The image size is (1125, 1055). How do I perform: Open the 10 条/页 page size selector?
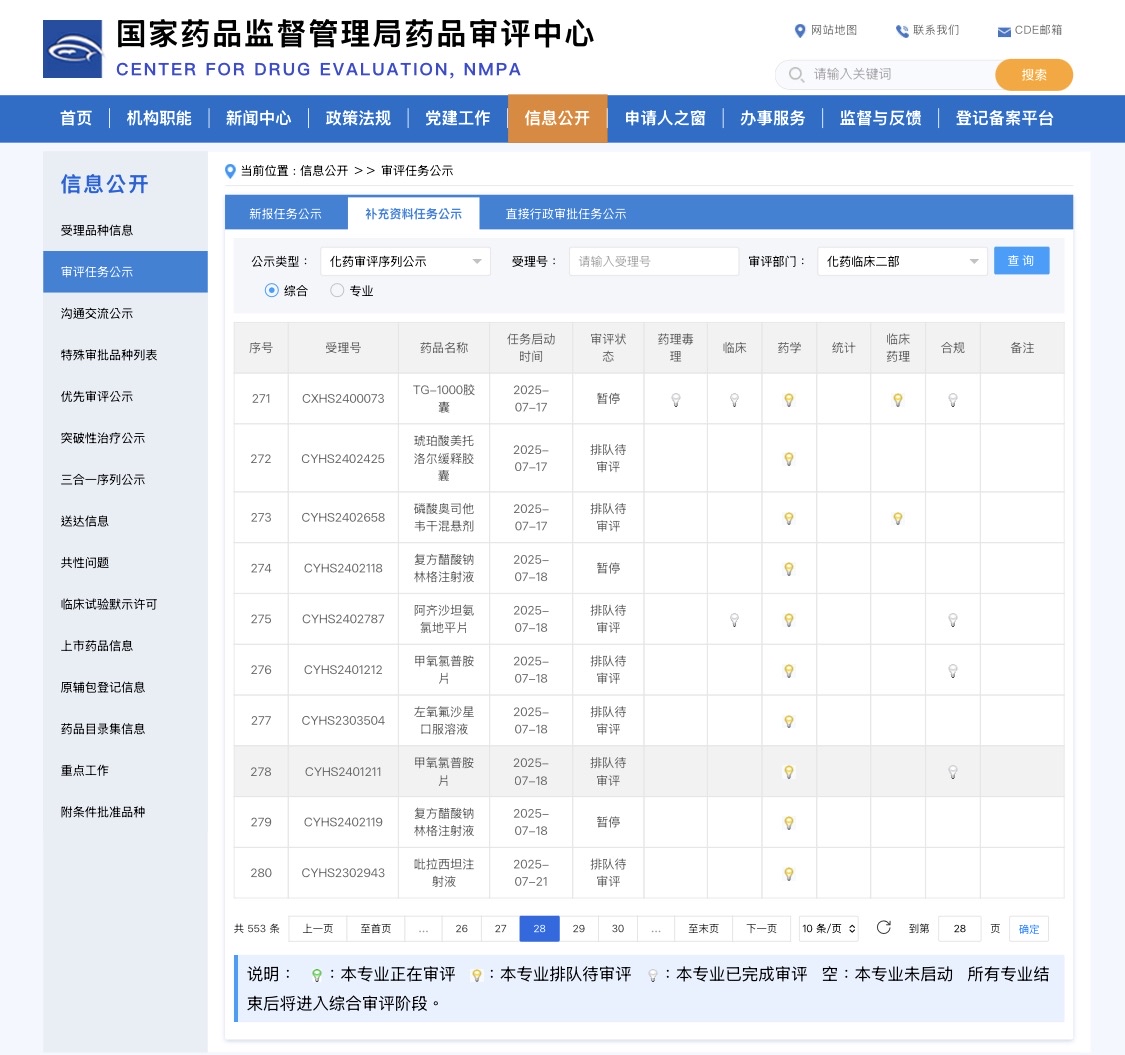(x=829, y=929)
